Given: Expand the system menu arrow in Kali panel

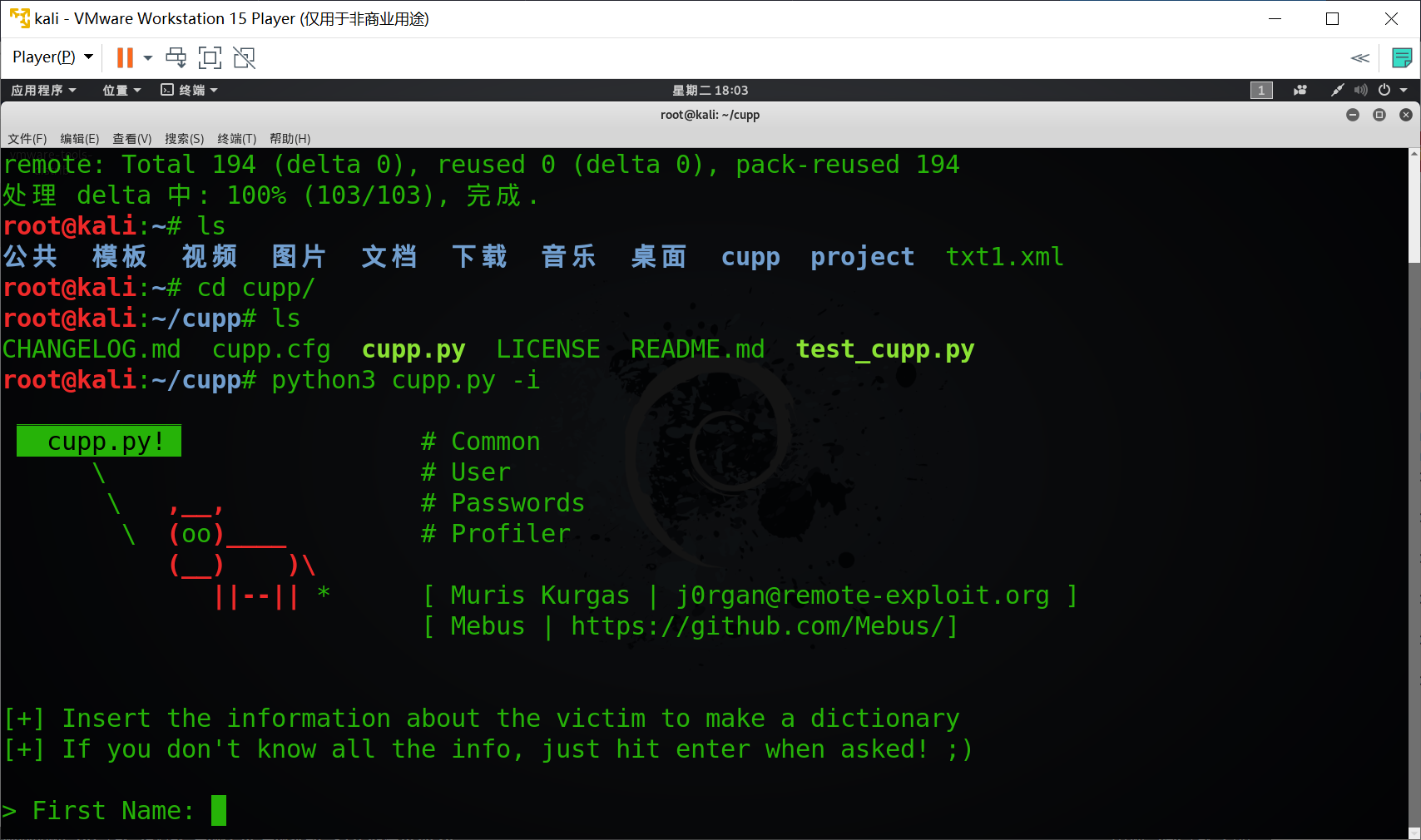Looking at the screenshot, I should coord(1404,90).
